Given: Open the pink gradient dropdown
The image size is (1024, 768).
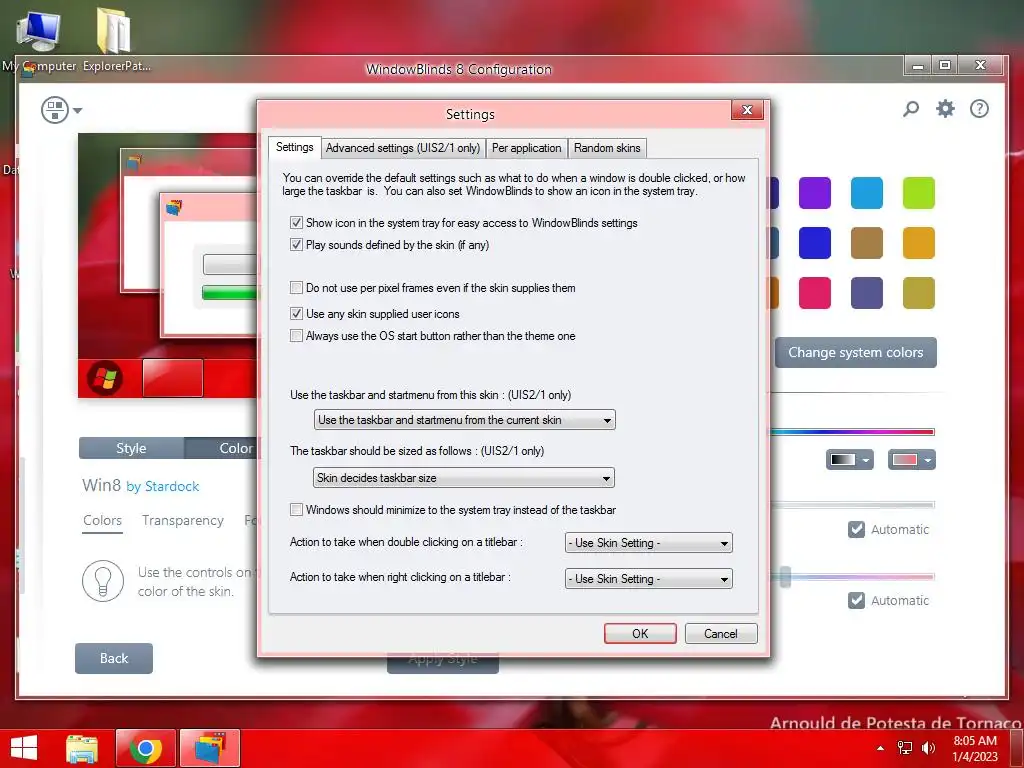Looking at the screenshot, I should tap(912, 460).
